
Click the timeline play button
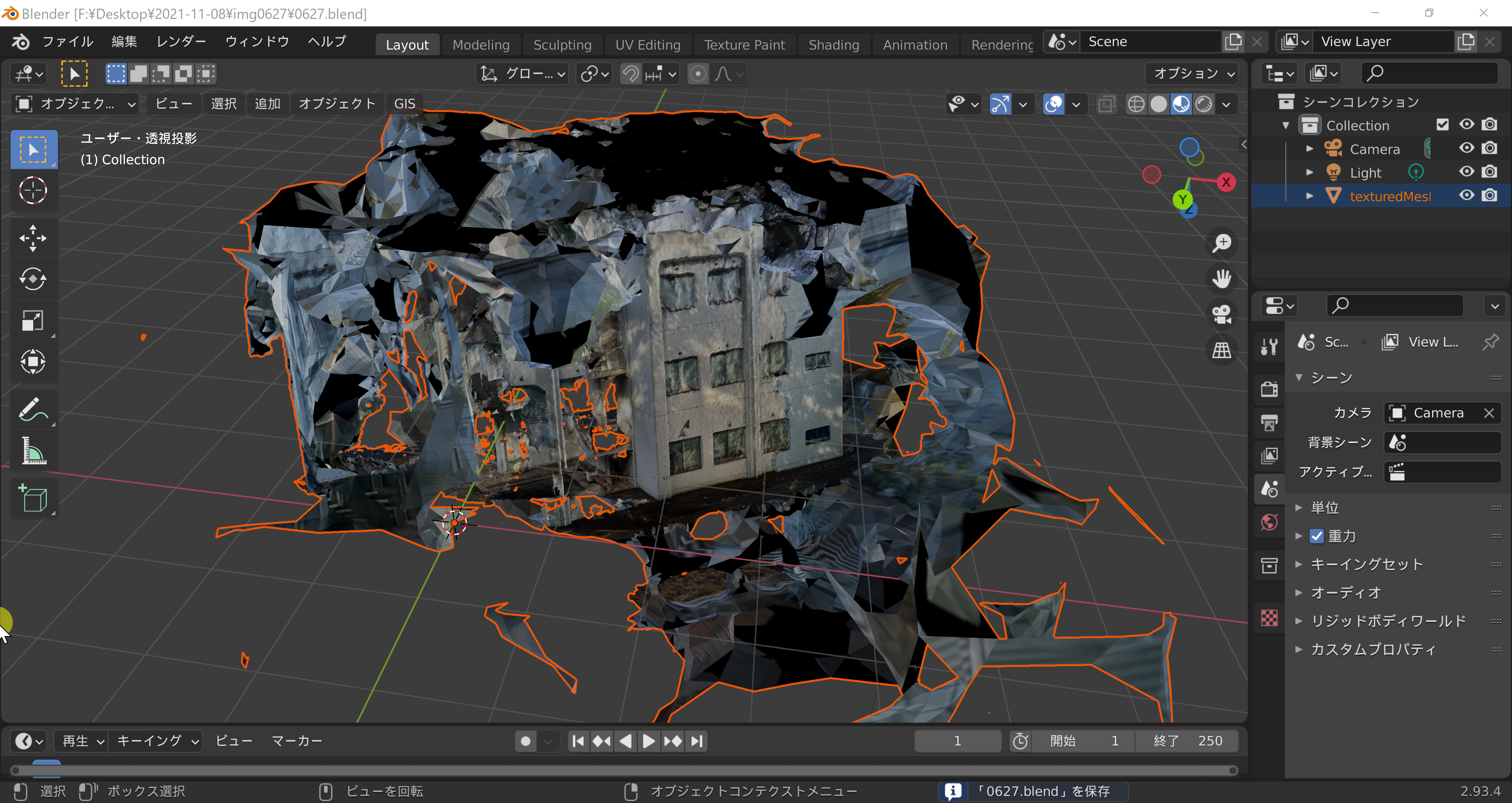[649, 741]
